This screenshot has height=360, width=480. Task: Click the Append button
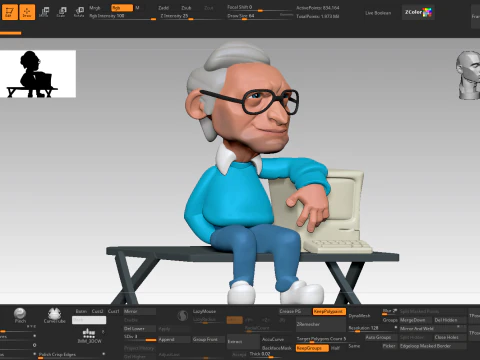coord(174,339)
